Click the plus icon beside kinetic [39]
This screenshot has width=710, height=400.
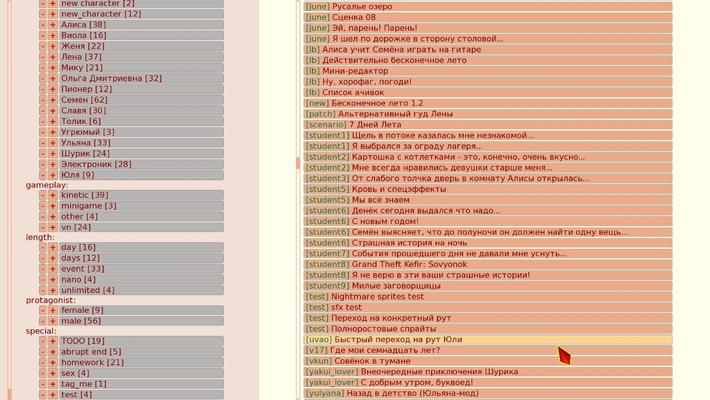click(53, 195)
